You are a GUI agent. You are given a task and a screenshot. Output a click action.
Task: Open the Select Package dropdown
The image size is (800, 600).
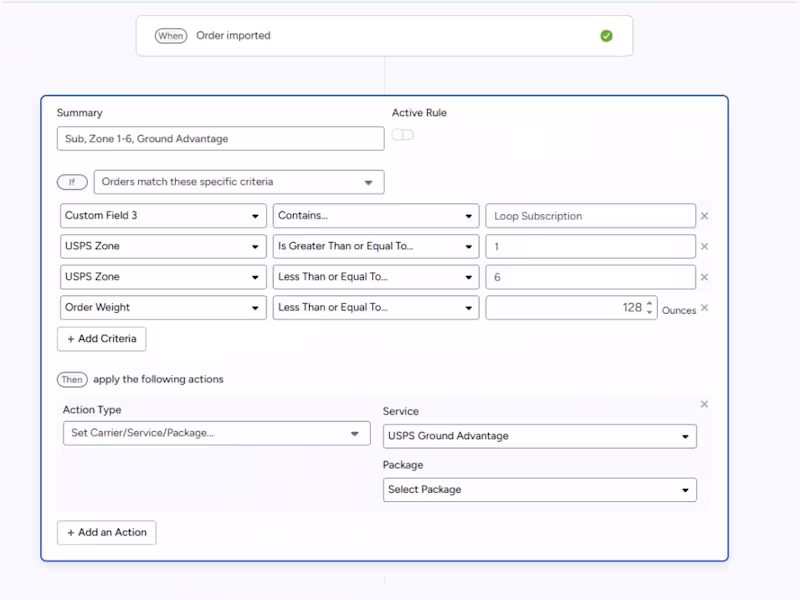pos(540,490)
